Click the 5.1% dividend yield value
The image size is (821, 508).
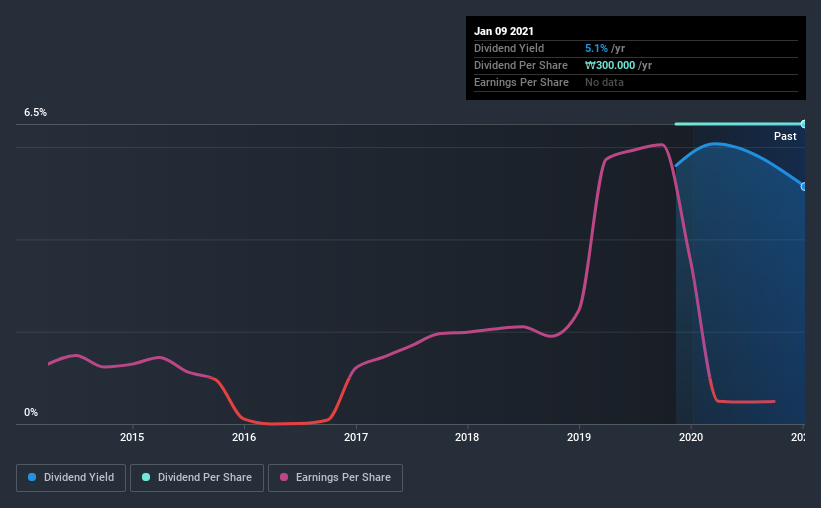click(x=596, y=48)
